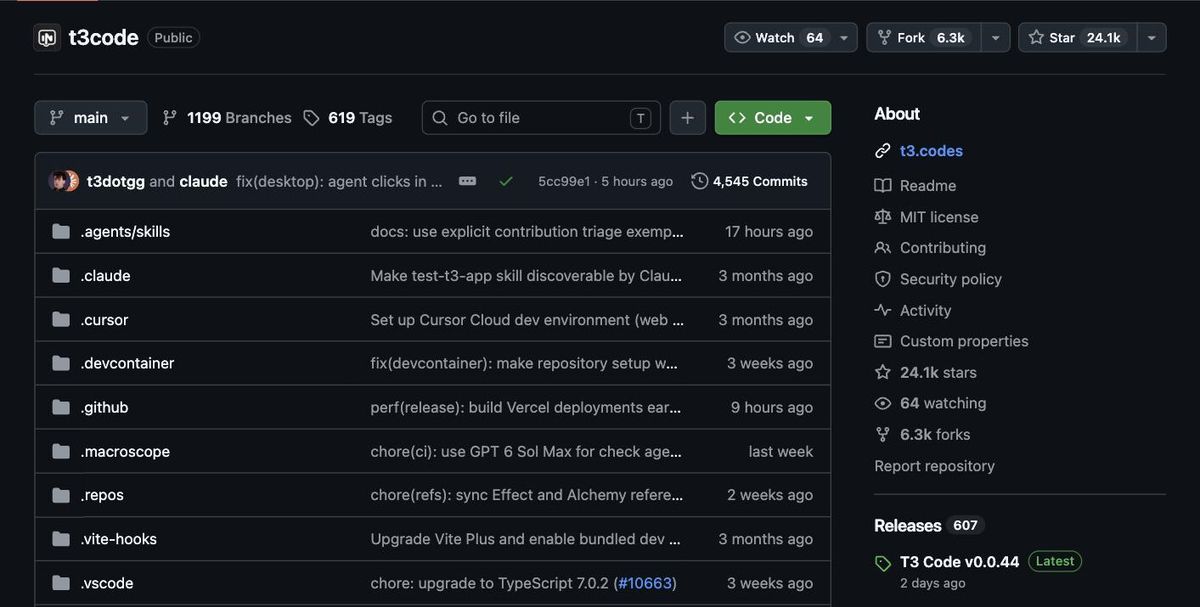Open the Readme link
This screenshot has height=607, width=1200.
click(x=928, y=186)
